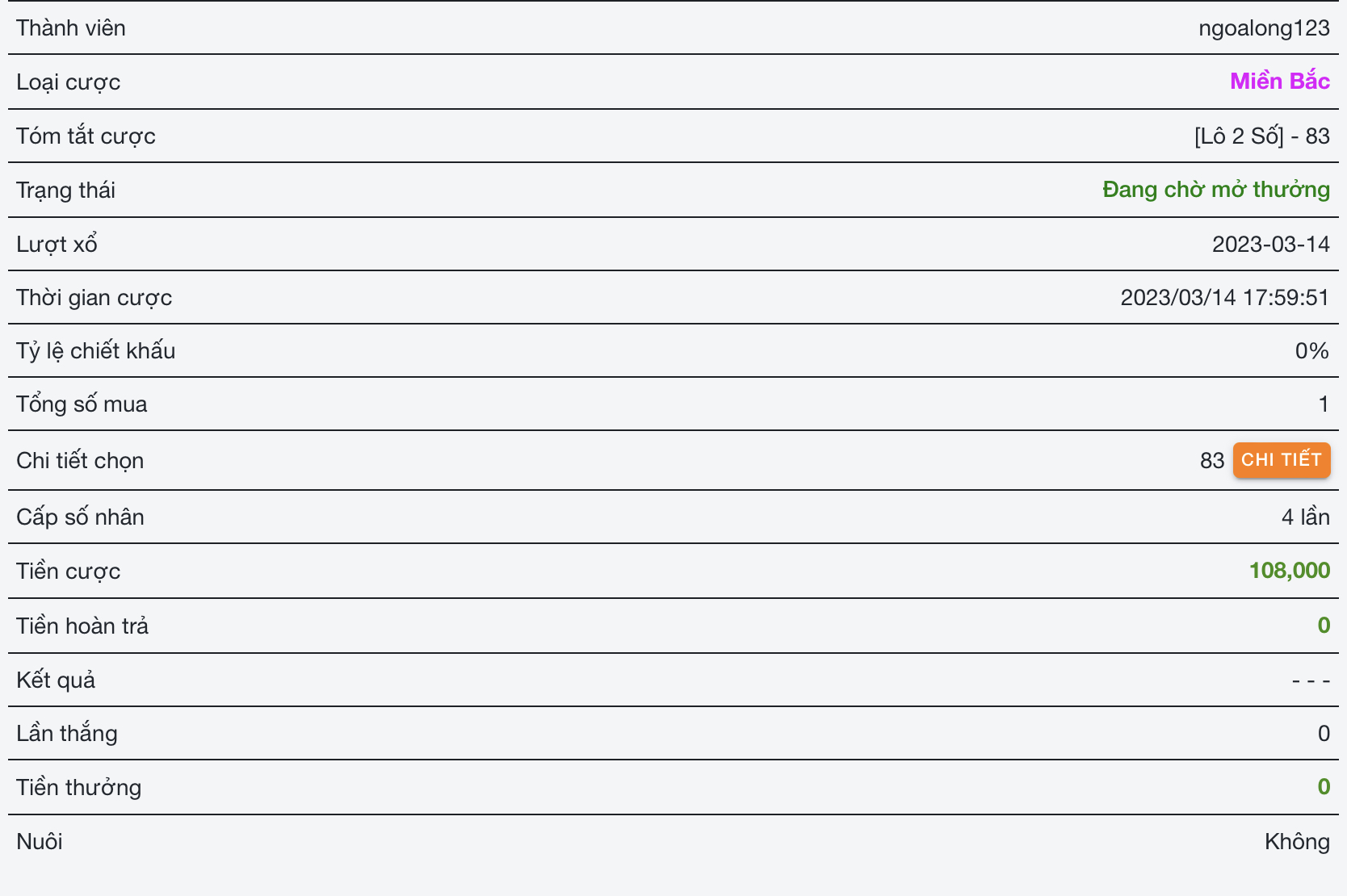Click the 0% discount rate value

coord(1311,351)
